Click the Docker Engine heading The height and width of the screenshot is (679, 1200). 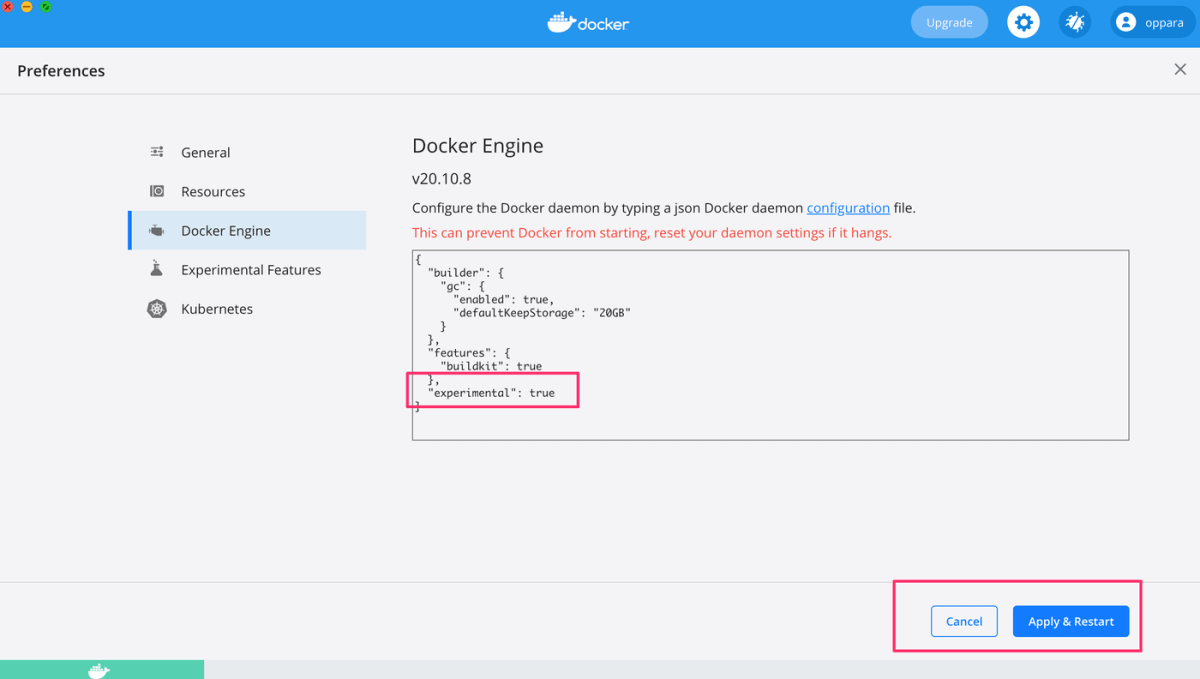pyautogui.click(x=478, y=146)
